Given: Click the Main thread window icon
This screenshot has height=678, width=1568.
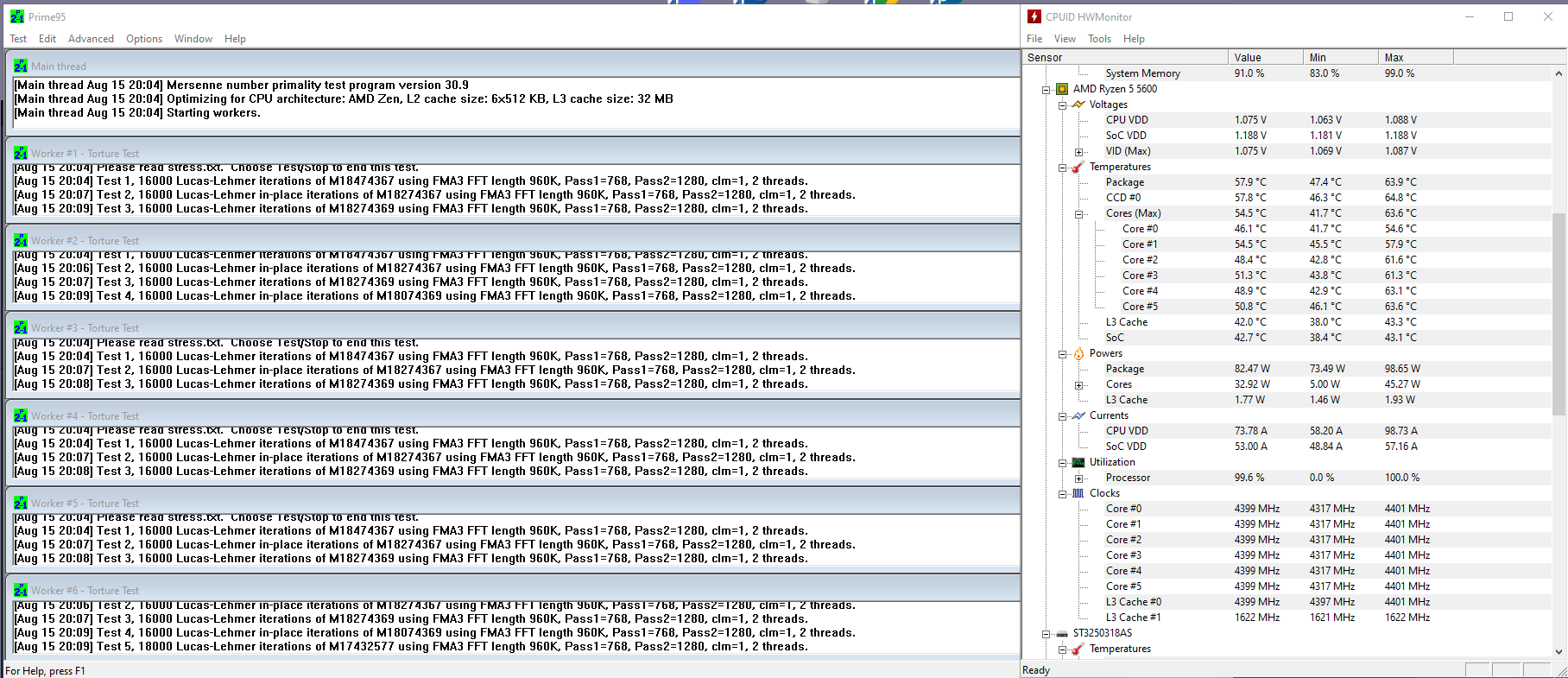Looking at the screenshot, I should click(x=21, y=66).
